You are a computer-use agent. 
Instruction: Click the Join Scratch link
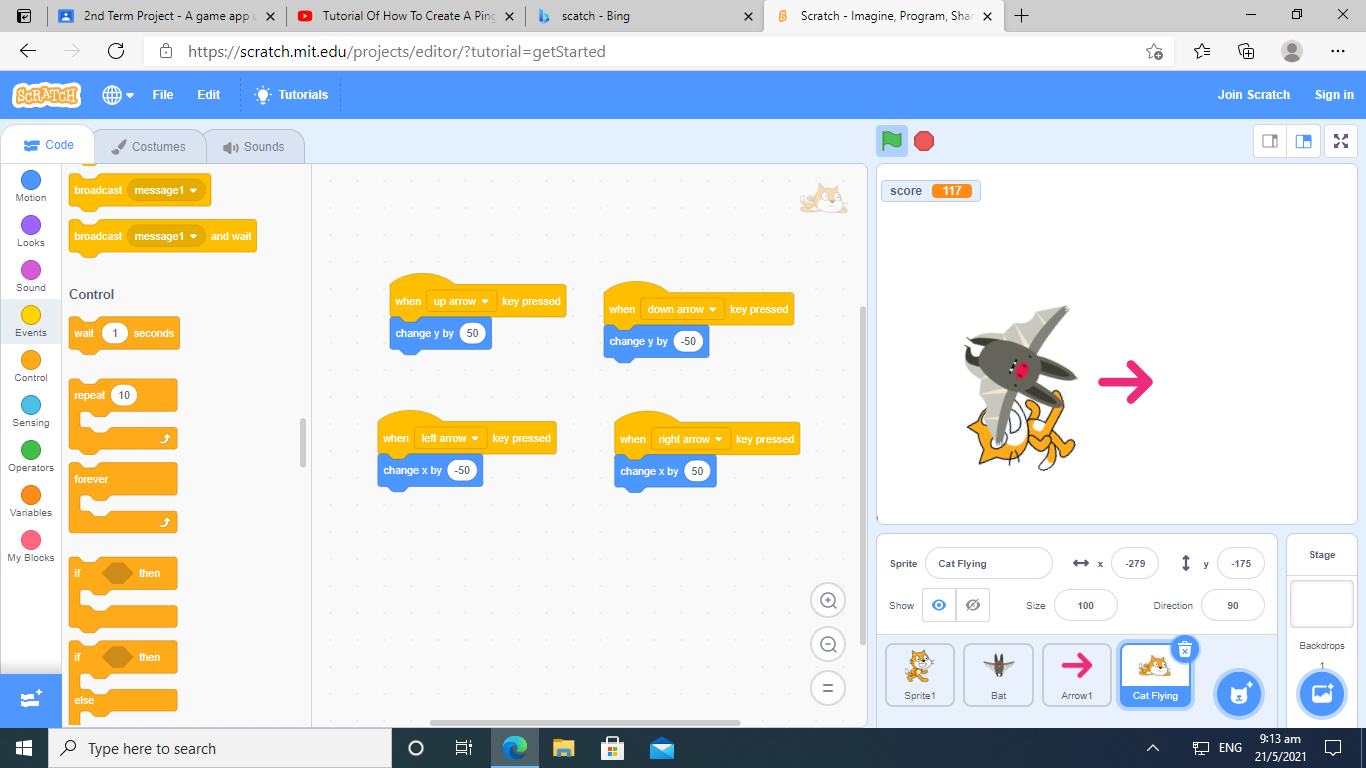point(1253,95)
